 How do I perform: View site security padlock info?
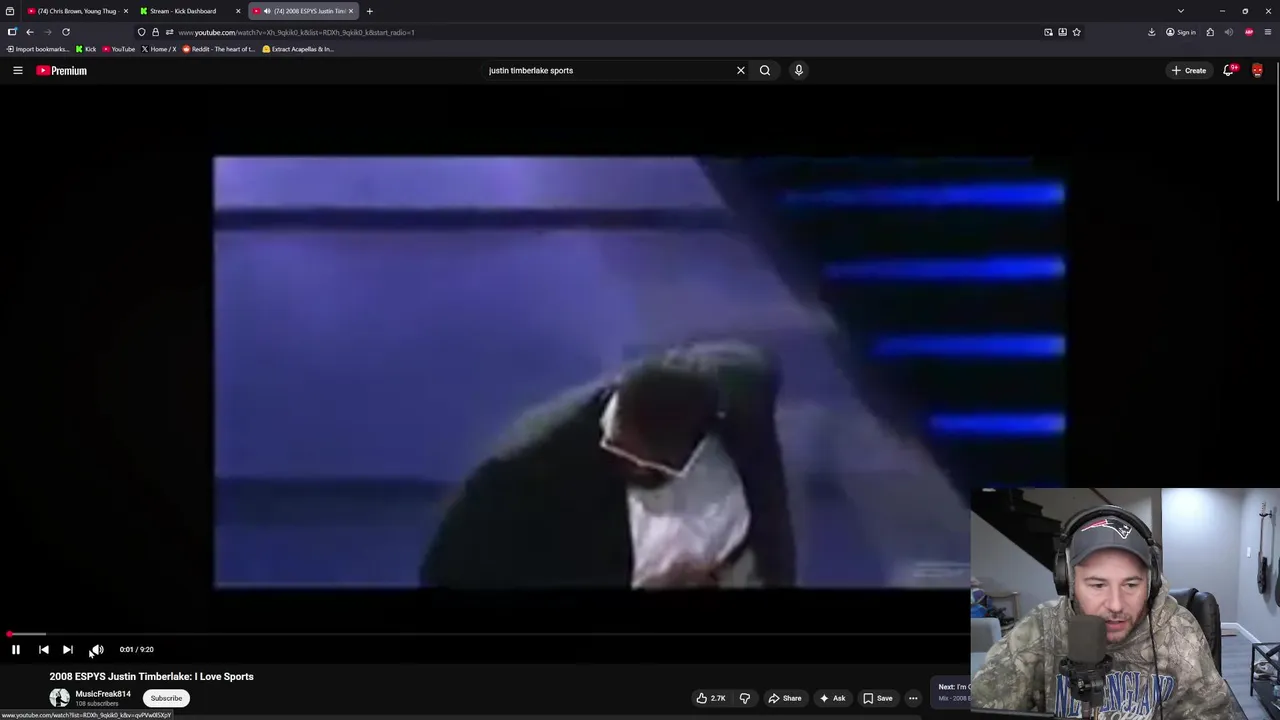pyautogui.click(x=155, y=32)
